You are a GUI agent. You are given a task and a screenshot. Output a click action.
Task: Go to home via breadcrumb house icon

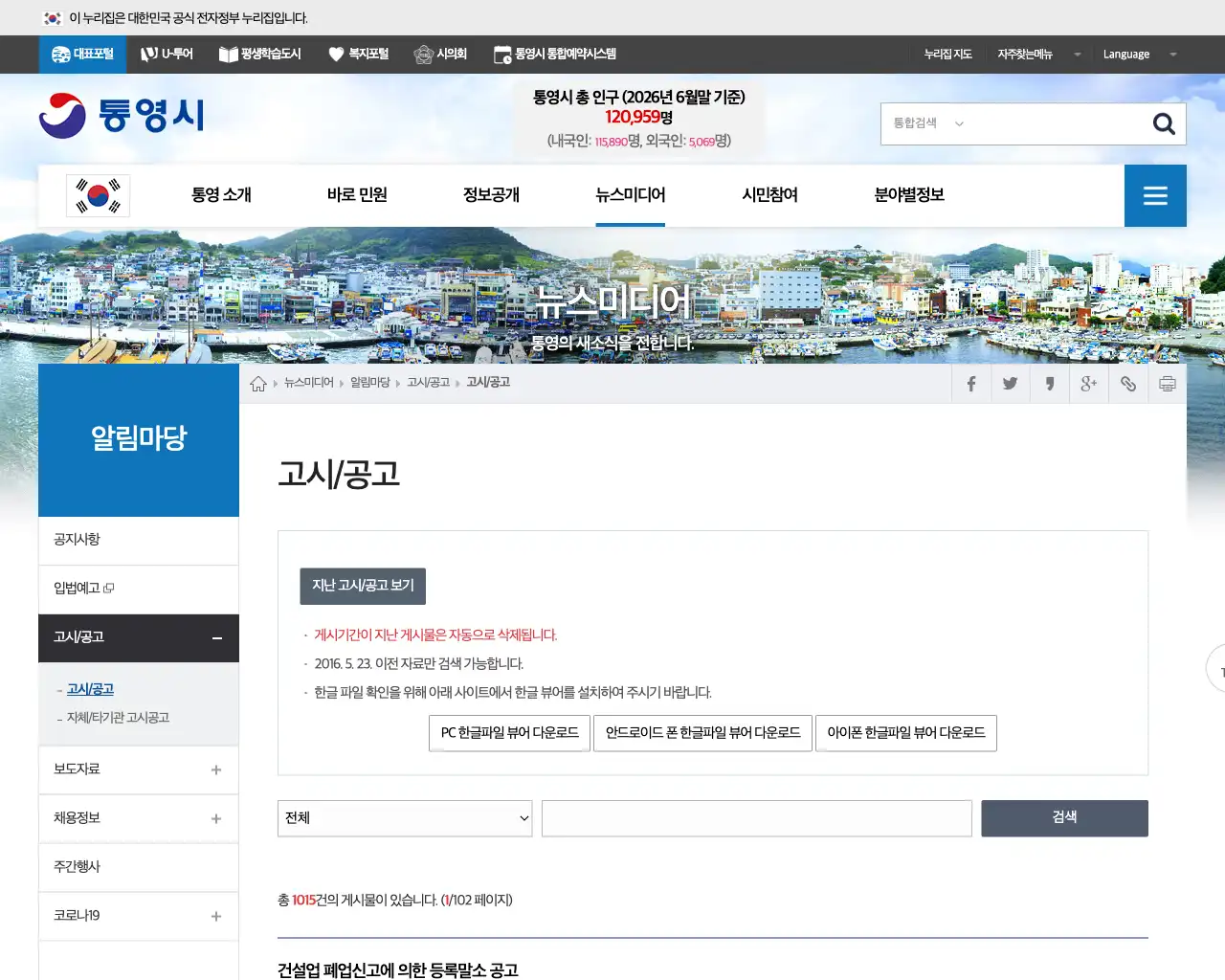(258, 384)
